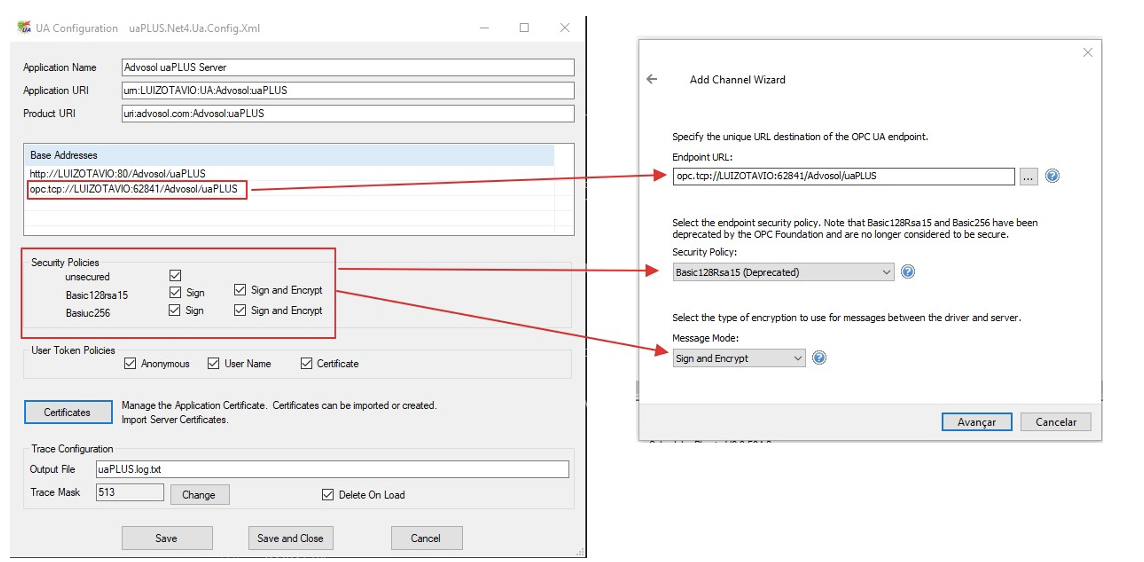
Task: Click the Trace Mask value field
Action: [x=130, y=493]
